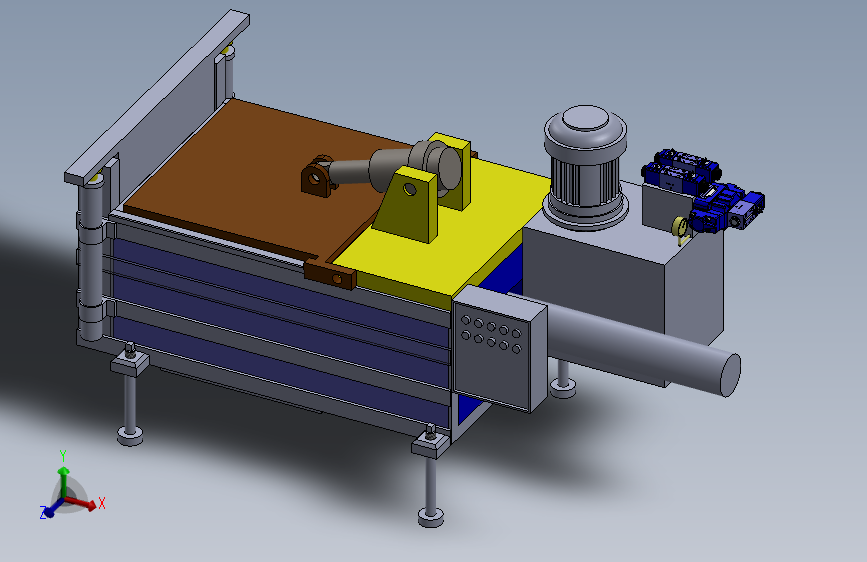Click the blue Z axis of the triad
Viewport: 867px width, 562px height.
pyautogui.click(x=53, y=508)
